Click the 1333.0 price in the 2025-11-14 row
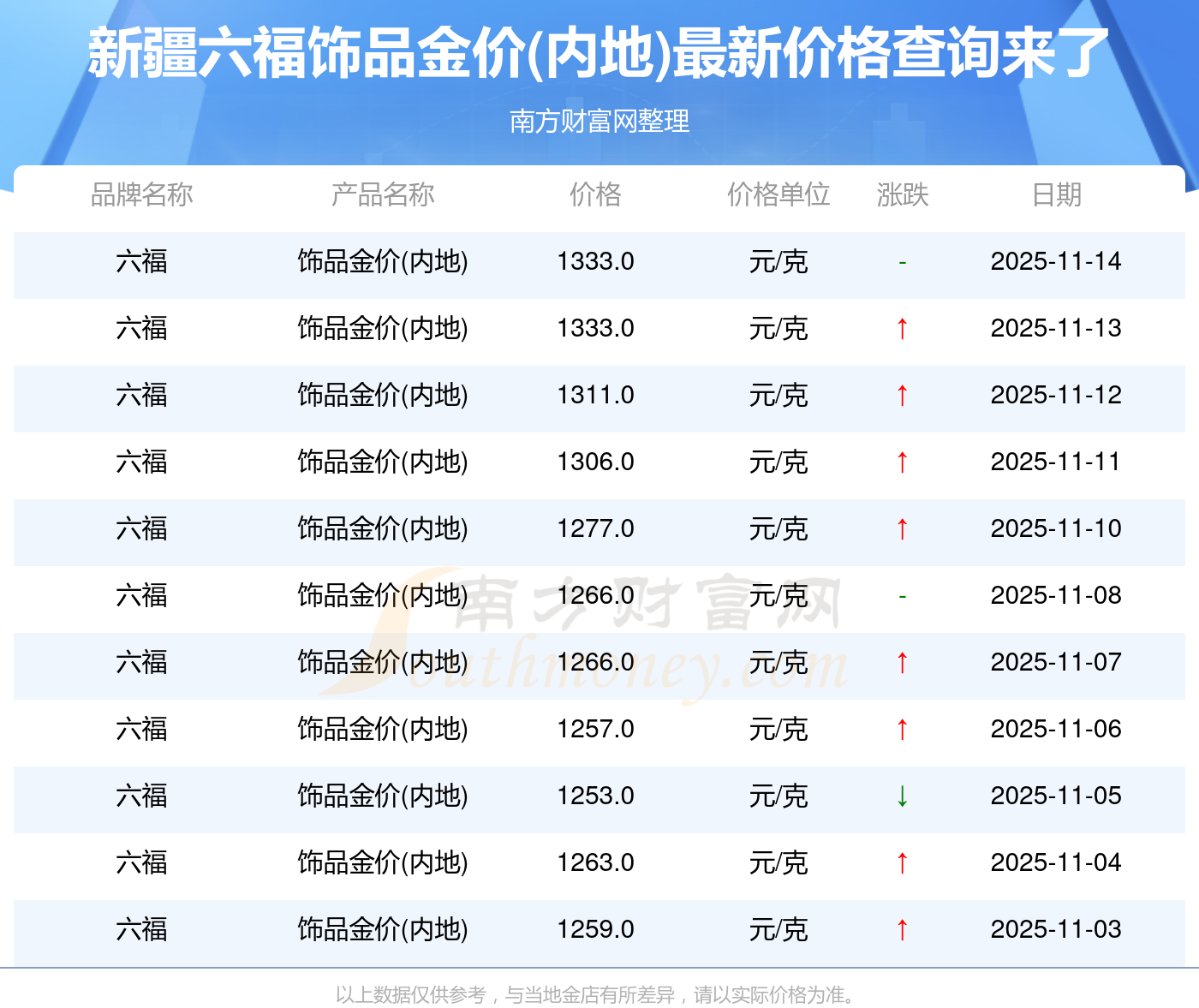 pyautogui.click(x=595, y=261)
